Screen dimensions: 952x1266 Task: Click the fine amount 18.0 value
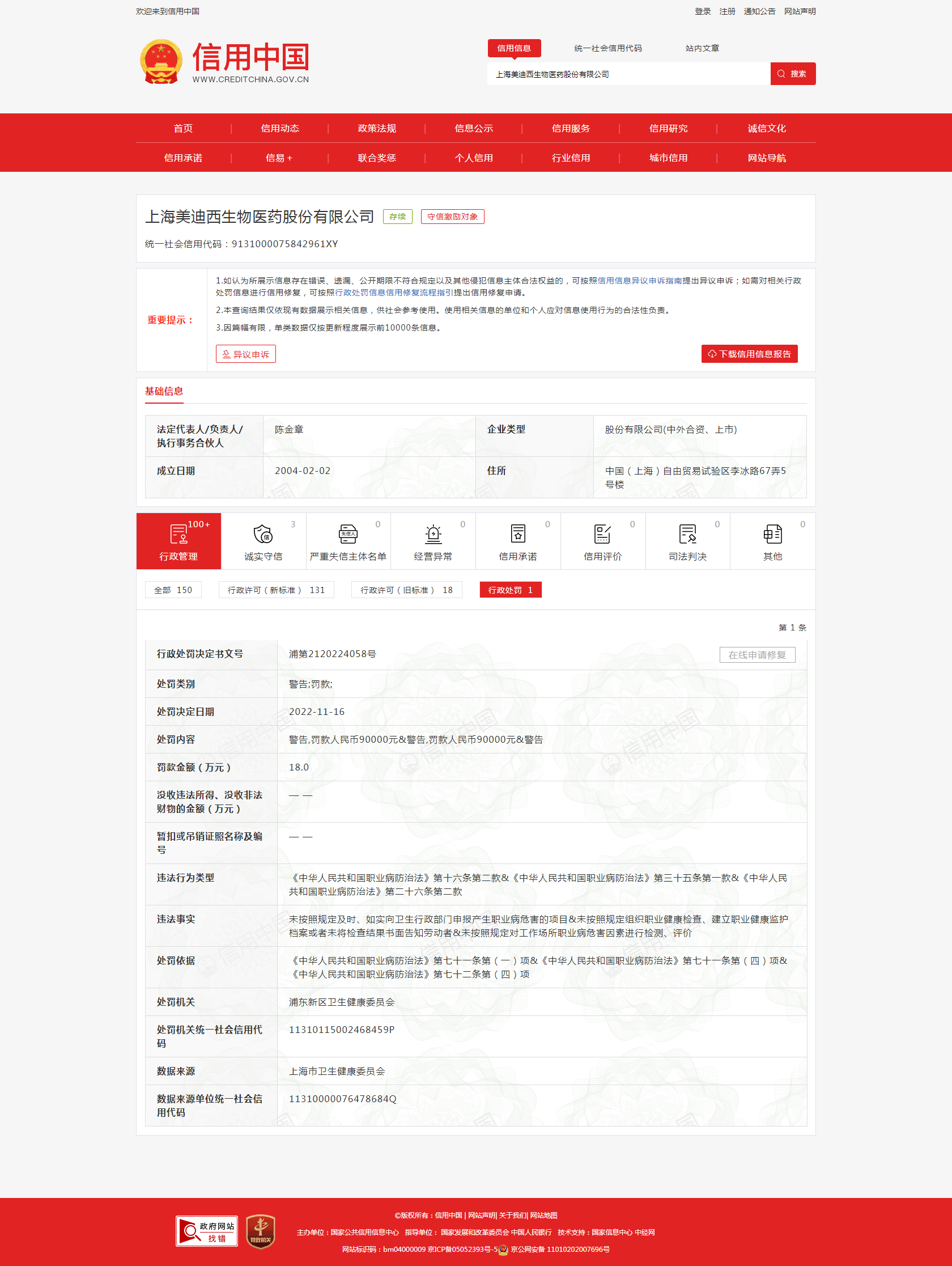(299, 768)
